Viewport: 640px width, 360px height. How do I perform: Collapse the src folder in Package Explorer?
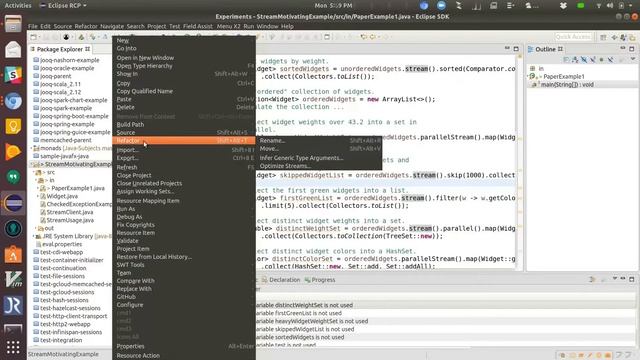(34, 172)
